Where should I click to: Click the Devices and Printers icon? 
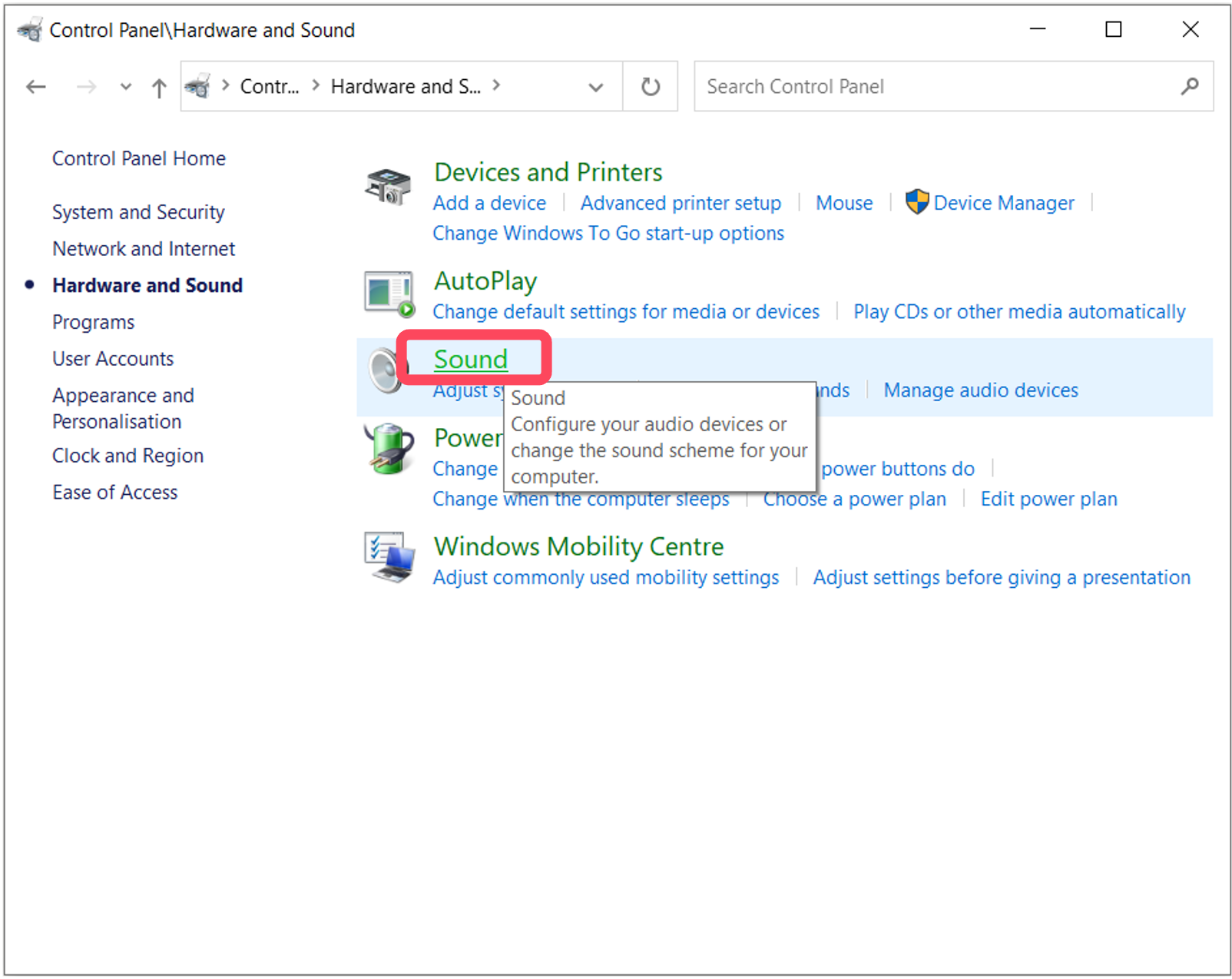coord(389,187)
